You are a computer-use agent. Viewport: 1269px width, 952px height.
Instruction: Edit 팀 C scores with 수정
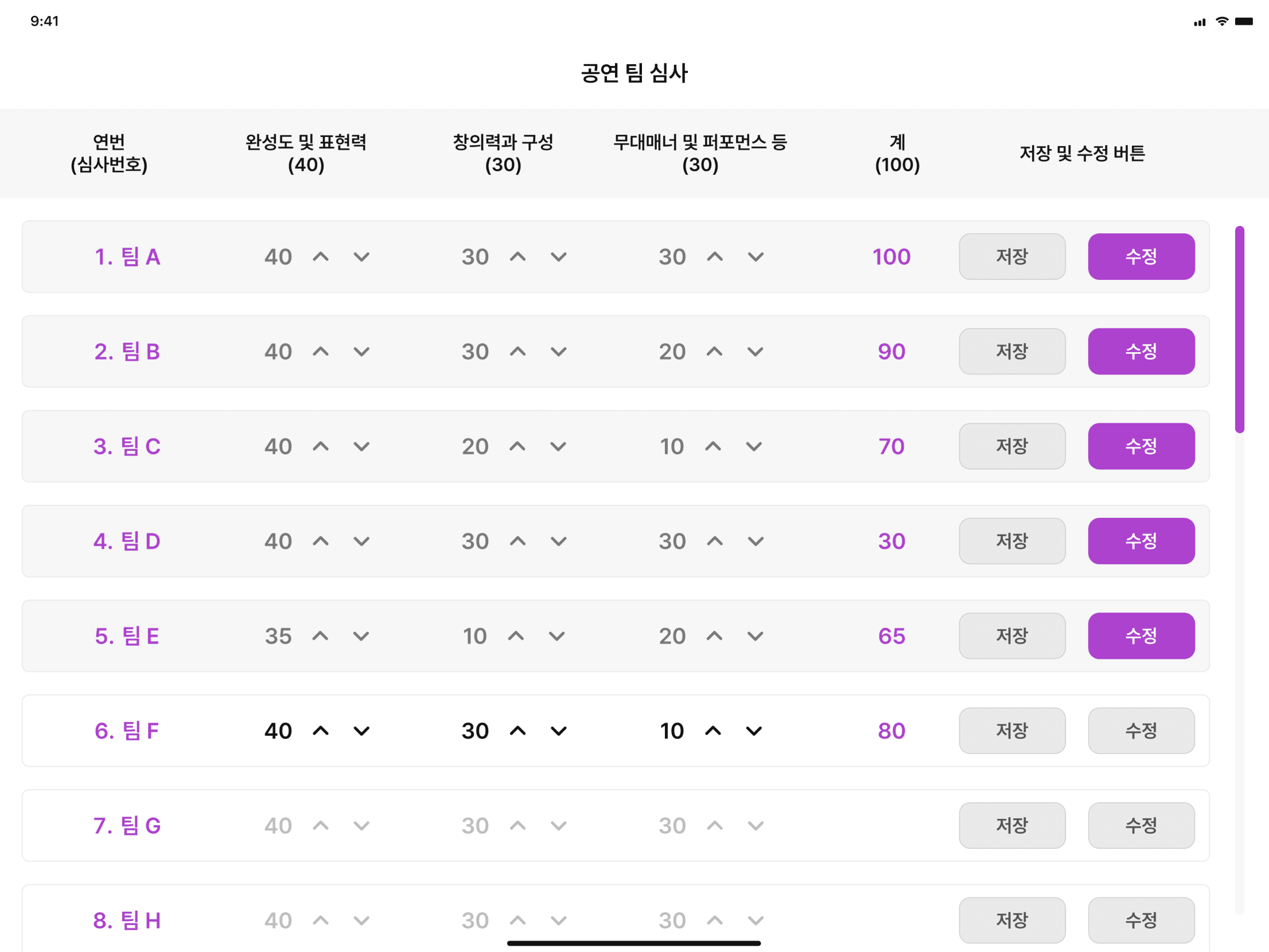[1141, 446]
